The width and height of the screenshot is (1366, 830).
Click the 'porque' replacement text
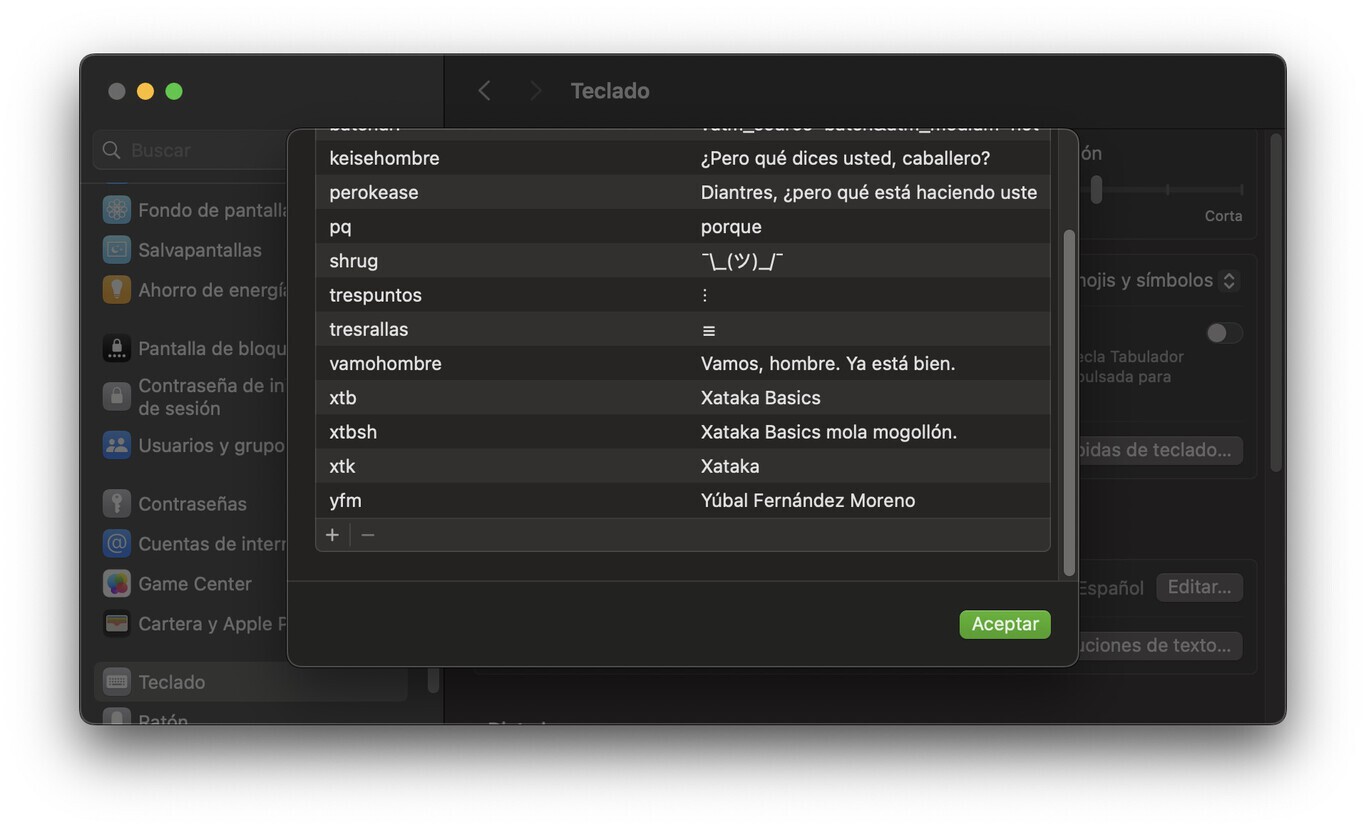(x=731, y=227)
